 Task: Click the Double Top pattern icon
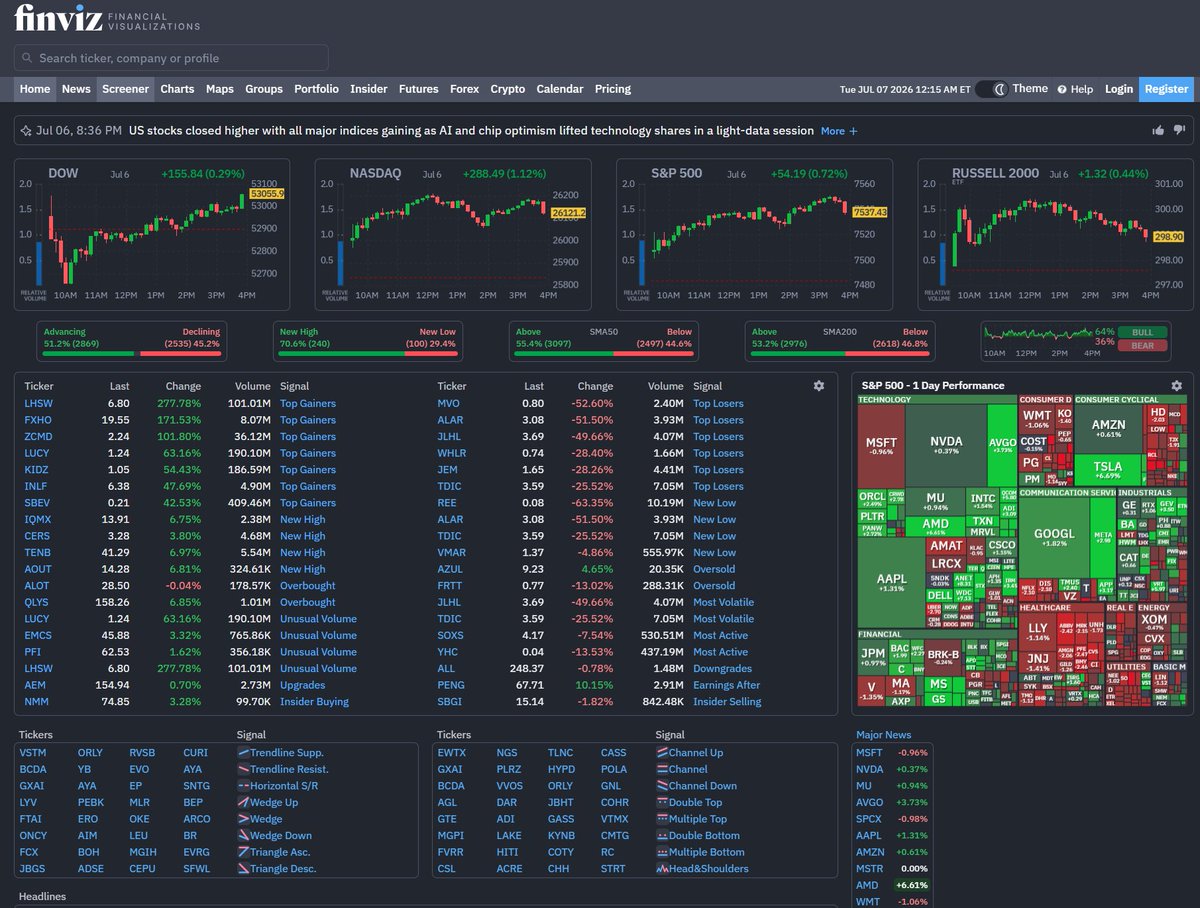pyautogui.click(x=662, y=802)
